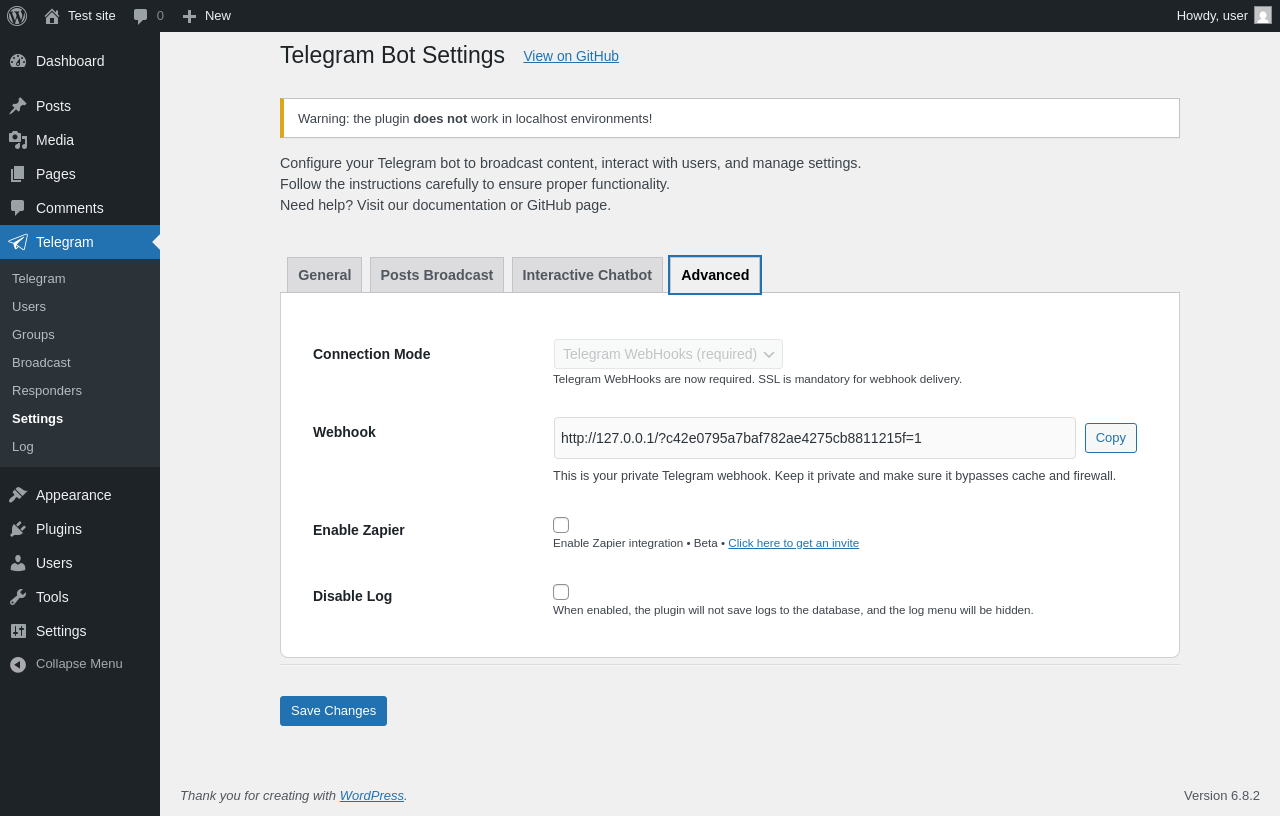This screenshot has width=1280, height=816.
Task: Click the plus icon for New
Action: [x=189, y=16]
